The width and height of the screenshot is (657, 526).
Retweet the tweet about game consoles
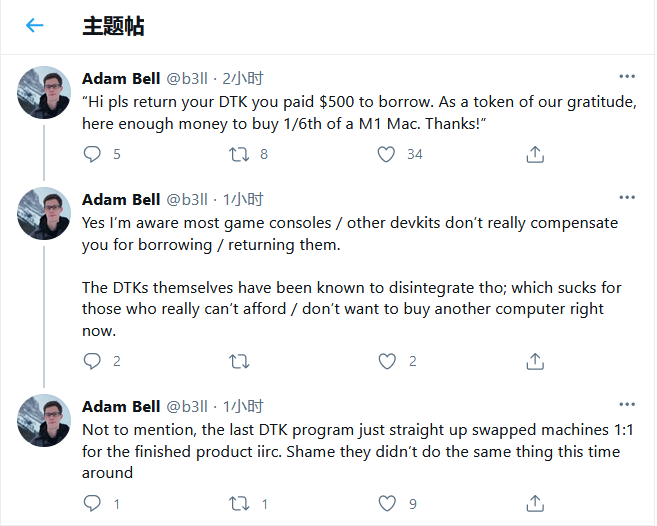(x=239, y=361)
